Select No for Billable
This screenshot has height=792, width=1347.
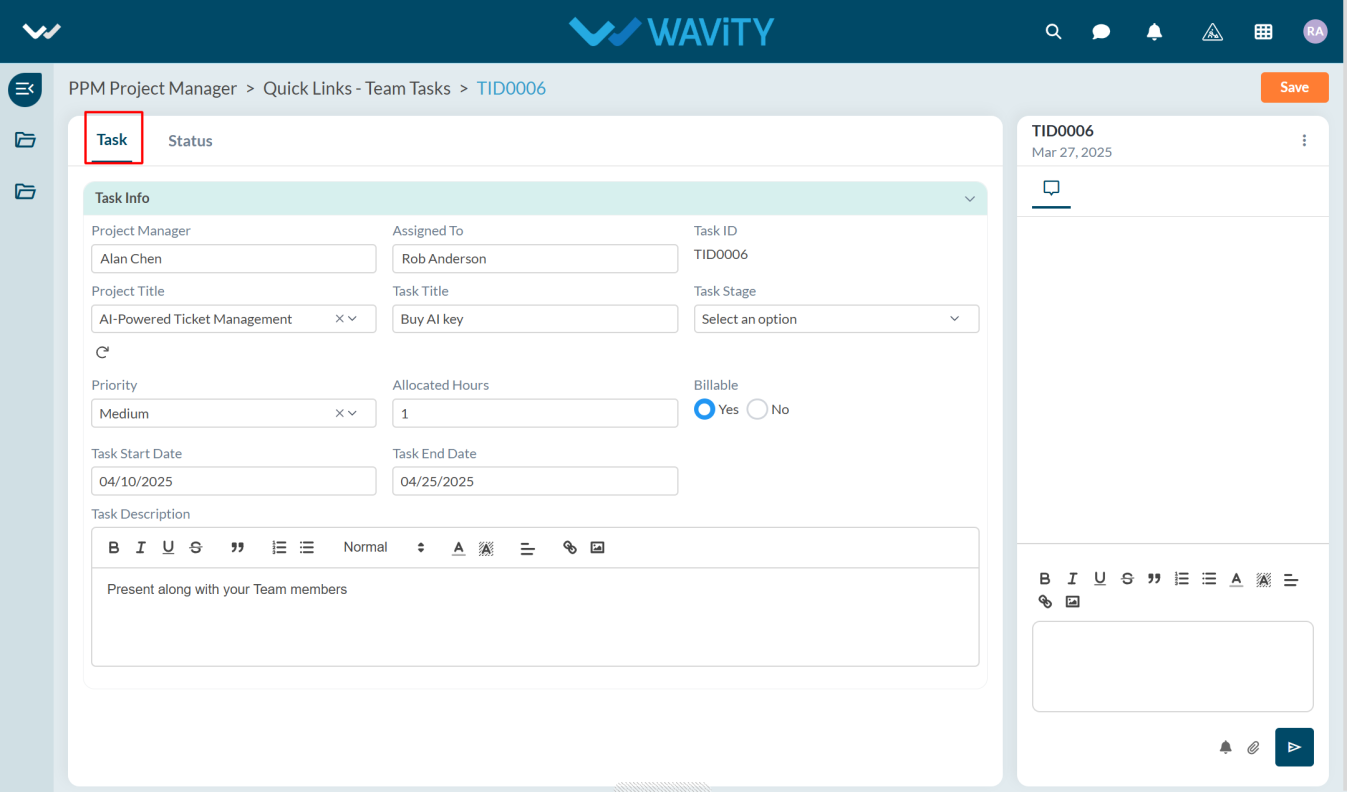click(757, 409)
